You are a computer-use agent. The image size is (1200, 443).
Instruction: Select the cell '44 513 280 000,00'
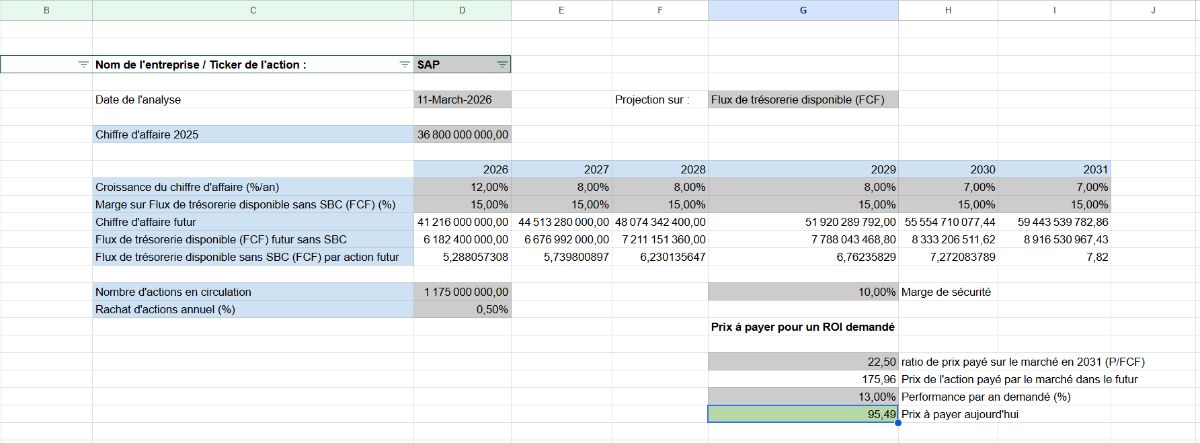pos(560,222)
